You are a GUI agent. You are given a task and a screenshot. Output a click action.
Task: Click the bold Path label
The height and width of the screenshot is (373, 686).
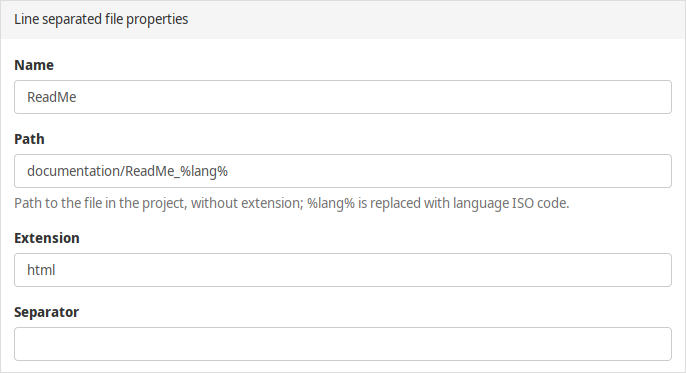29,139
